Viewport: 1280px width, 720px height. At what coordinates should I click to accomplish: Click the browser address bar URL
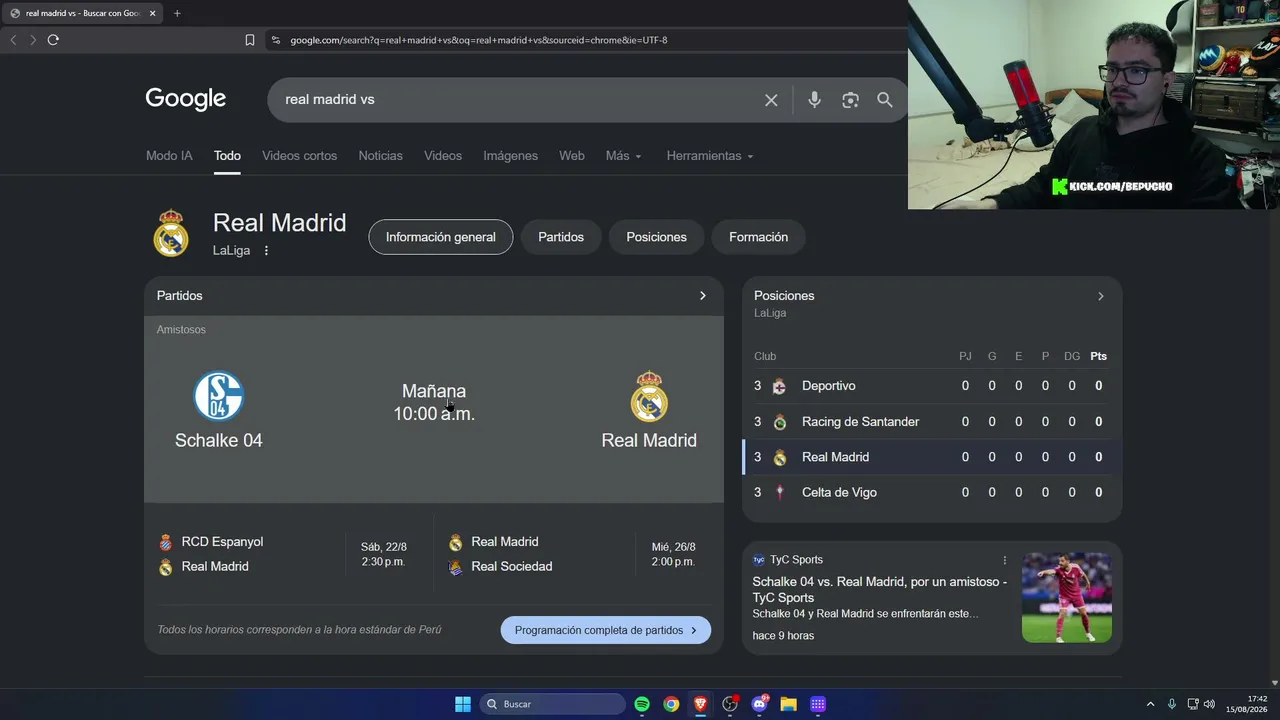point(479,40)
